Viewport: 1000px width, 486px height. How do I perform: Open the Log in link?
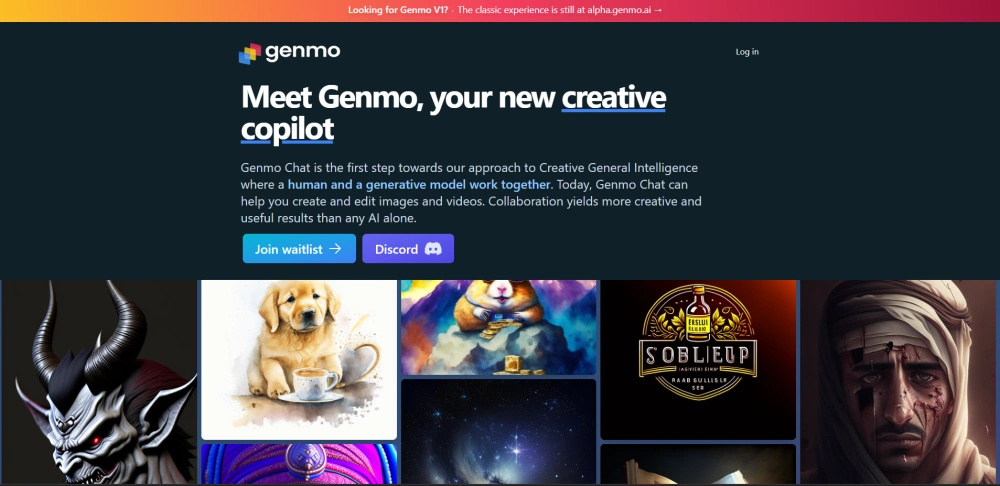pyautogui.click(x=747, y=52)
